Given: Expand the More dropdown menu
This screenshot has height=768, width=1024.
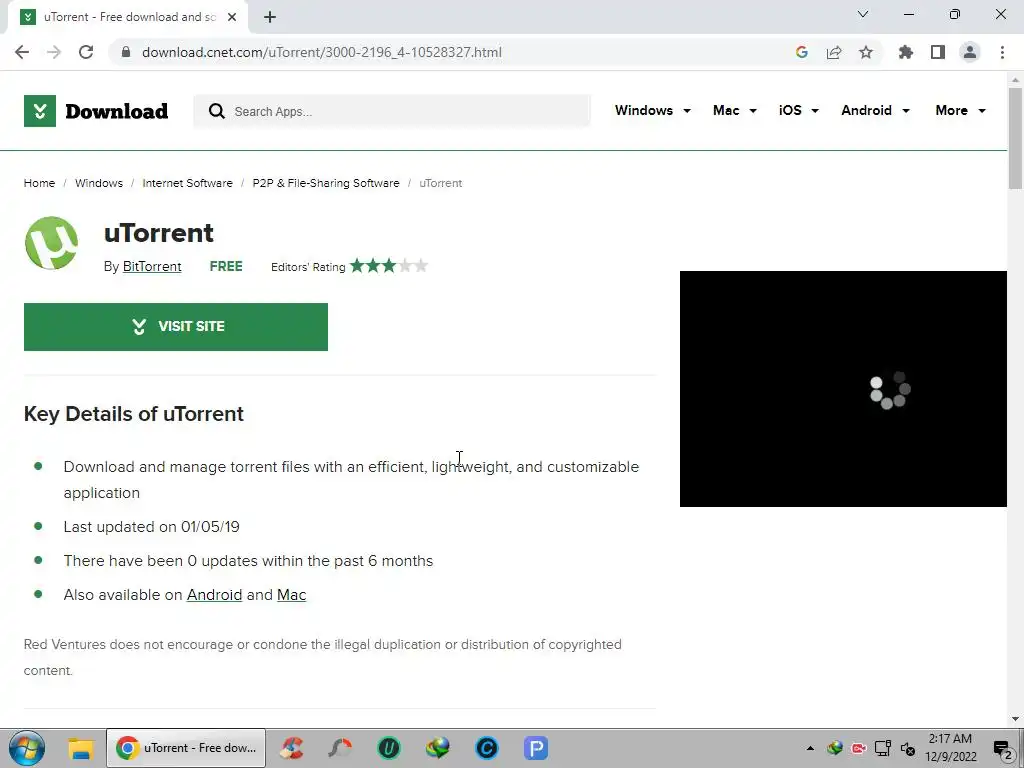Looking at the screenshot, I should point(960,110).
